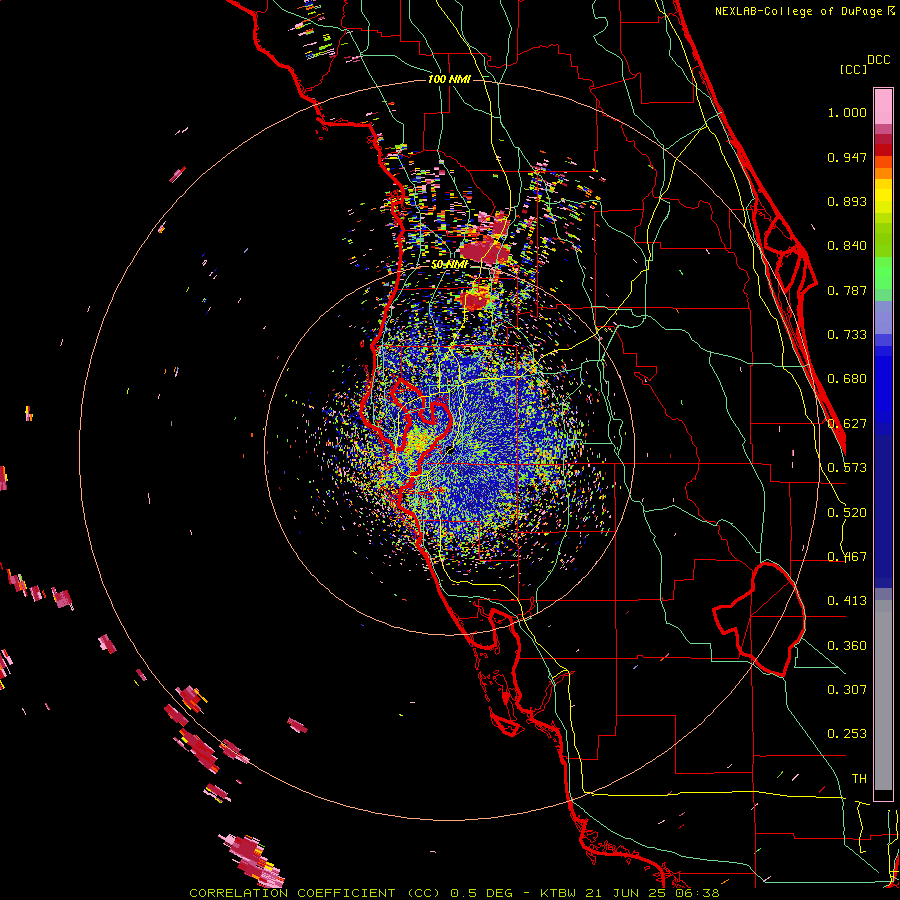Pick the gray segment of the color bar
Viewport: 900px width, 900px height.
[x=883, y=695]
